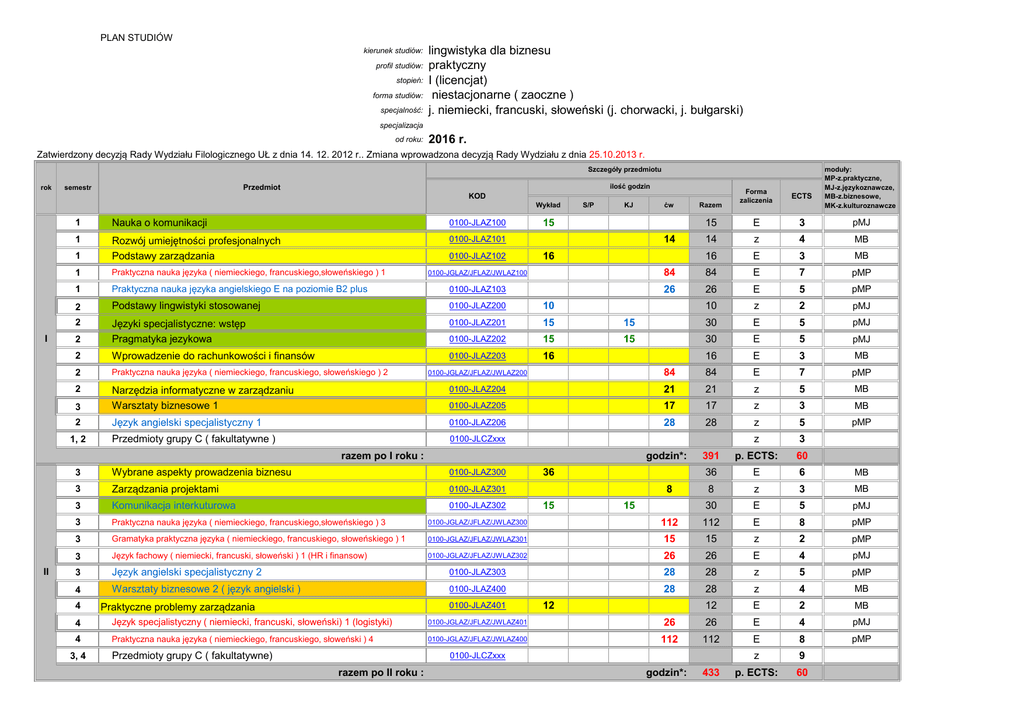Open the 0100-JLAZ205 link
The image size is (1024, 725).
(x=477, y=406)
